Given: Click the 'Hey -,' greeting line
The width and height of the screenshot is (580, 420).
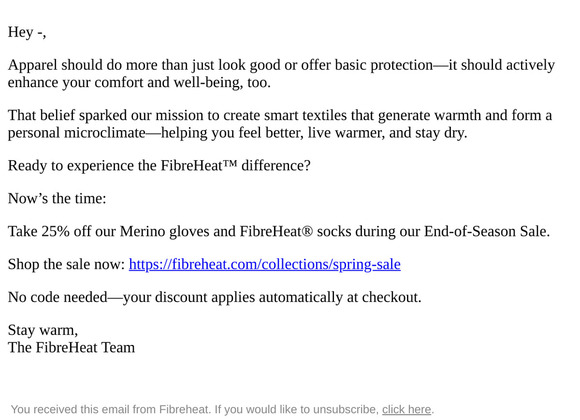Looking at the screenshot, I should click(x=27, y=32).
